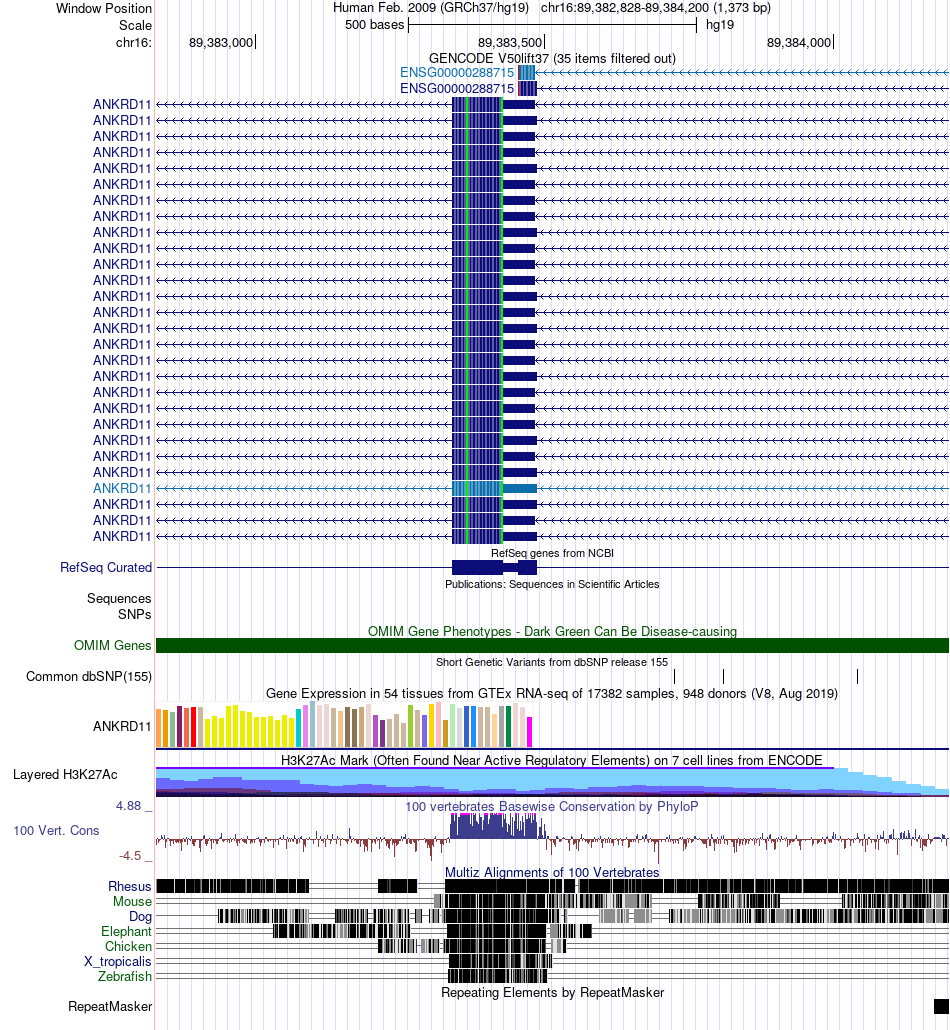This screenshot has width=950, height=1030.
Task: Select the light-blue ENSG00000288715 label
Action: [457, 73]
